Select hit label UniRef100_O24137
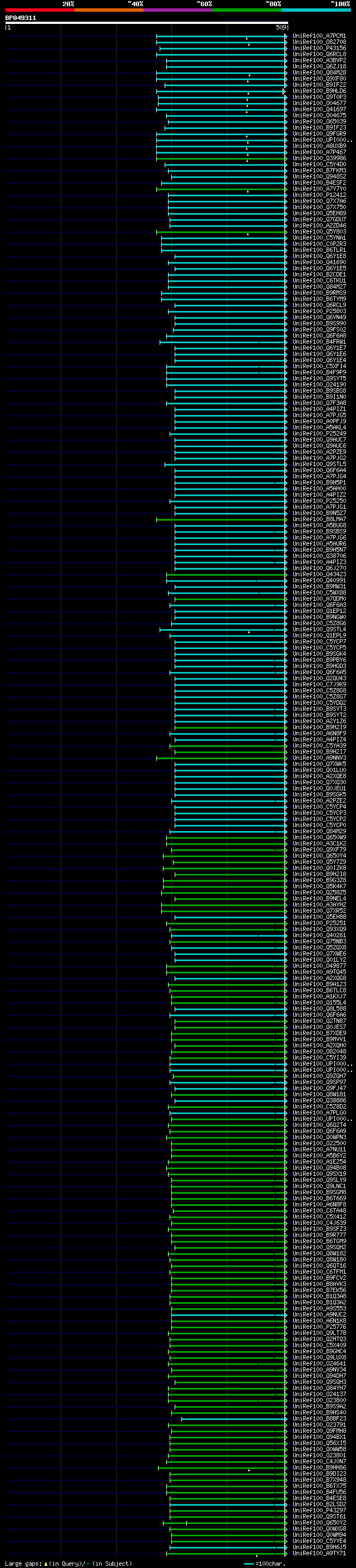The image size is (356, 1568). pos(319,1394)
